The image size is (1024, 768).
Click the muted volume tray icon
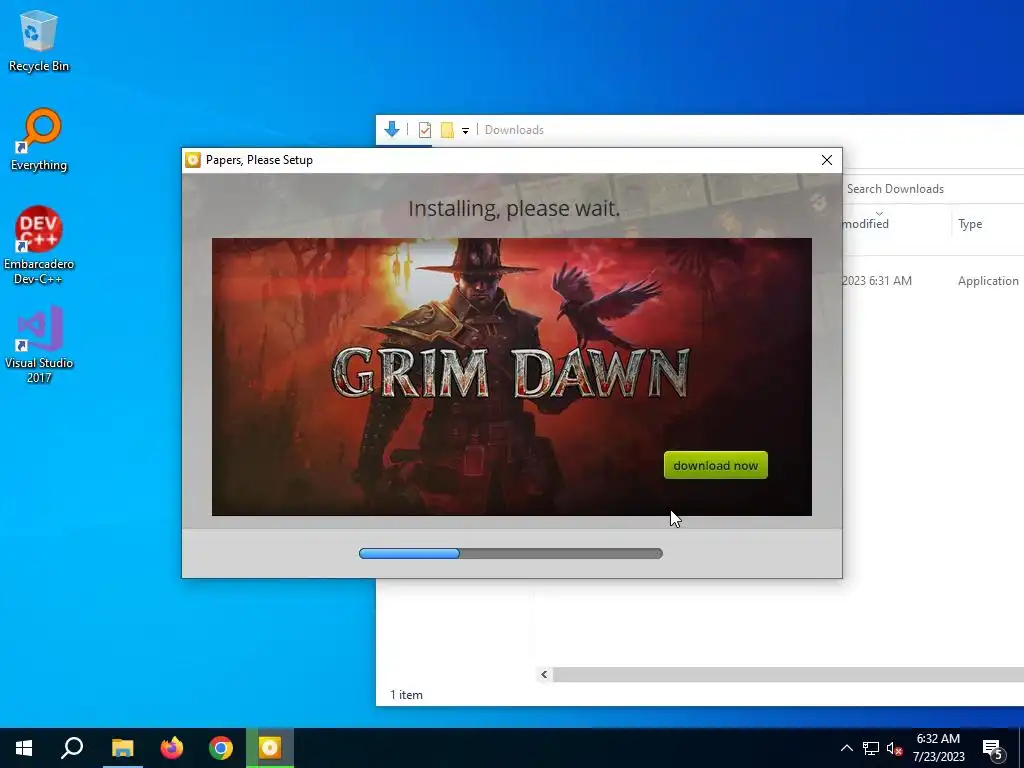point(894,748)
